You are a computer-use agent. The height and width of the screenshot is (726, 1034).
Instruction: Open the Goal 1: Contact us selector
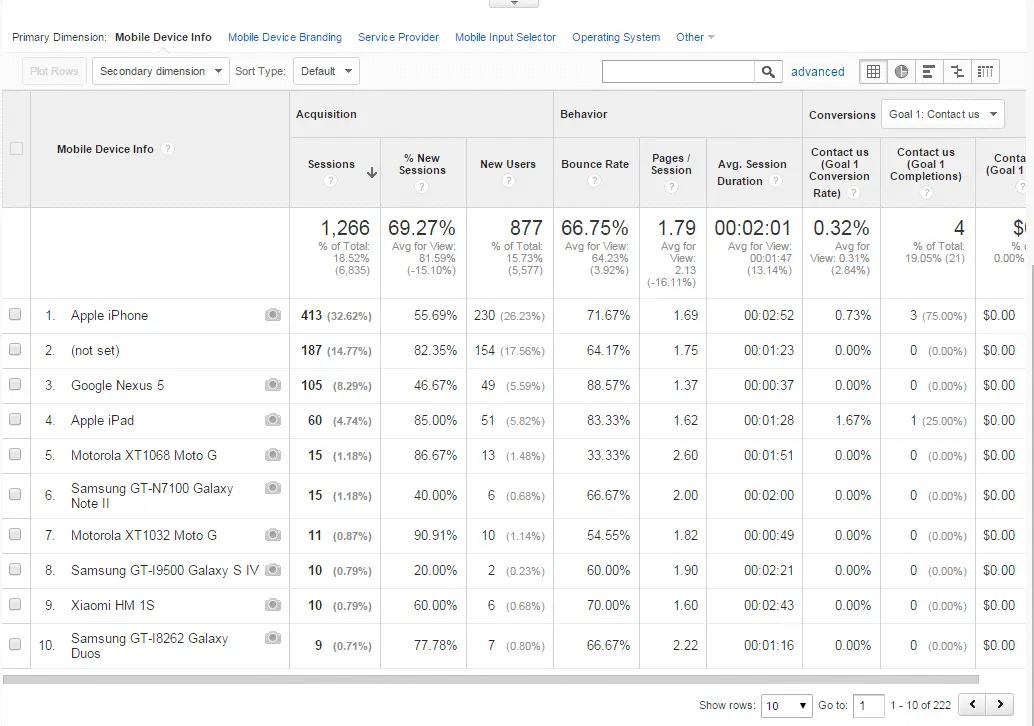click(941, 114)
